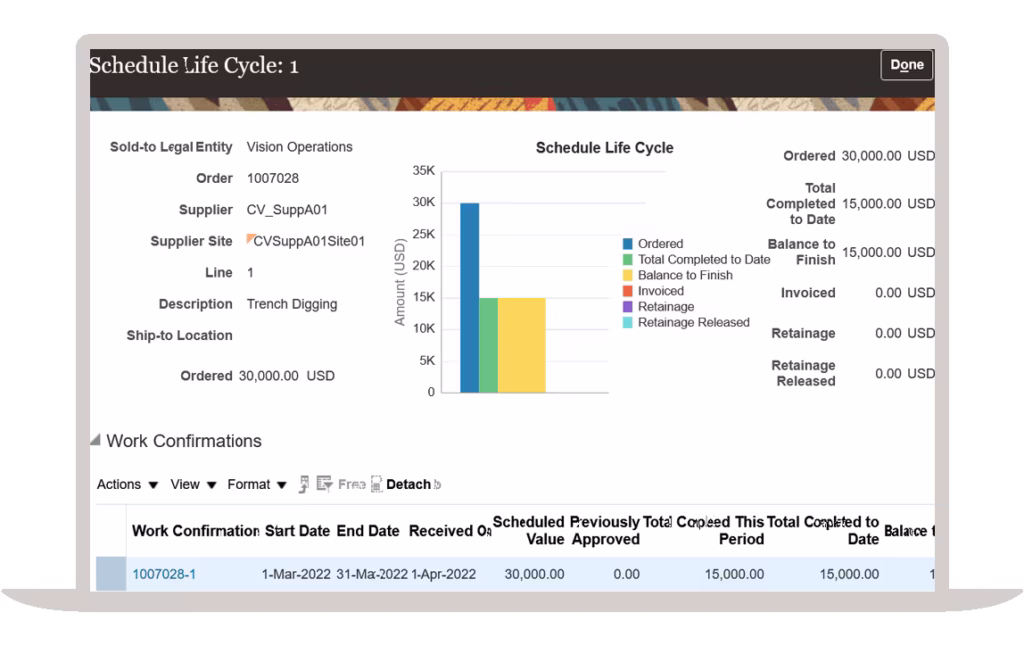Open the View dropdown menu

[193, 484]
